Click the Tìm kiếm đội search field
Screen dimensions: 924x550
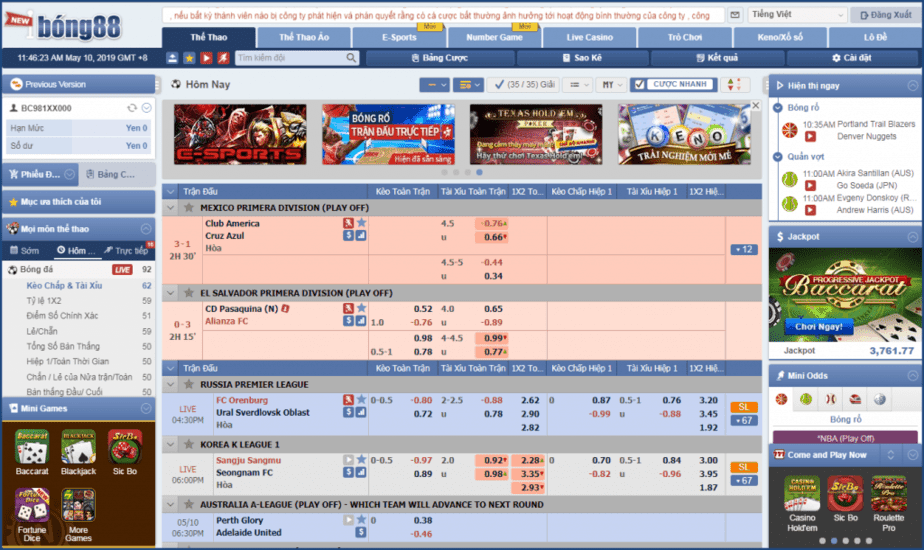(x=289, y=58)
